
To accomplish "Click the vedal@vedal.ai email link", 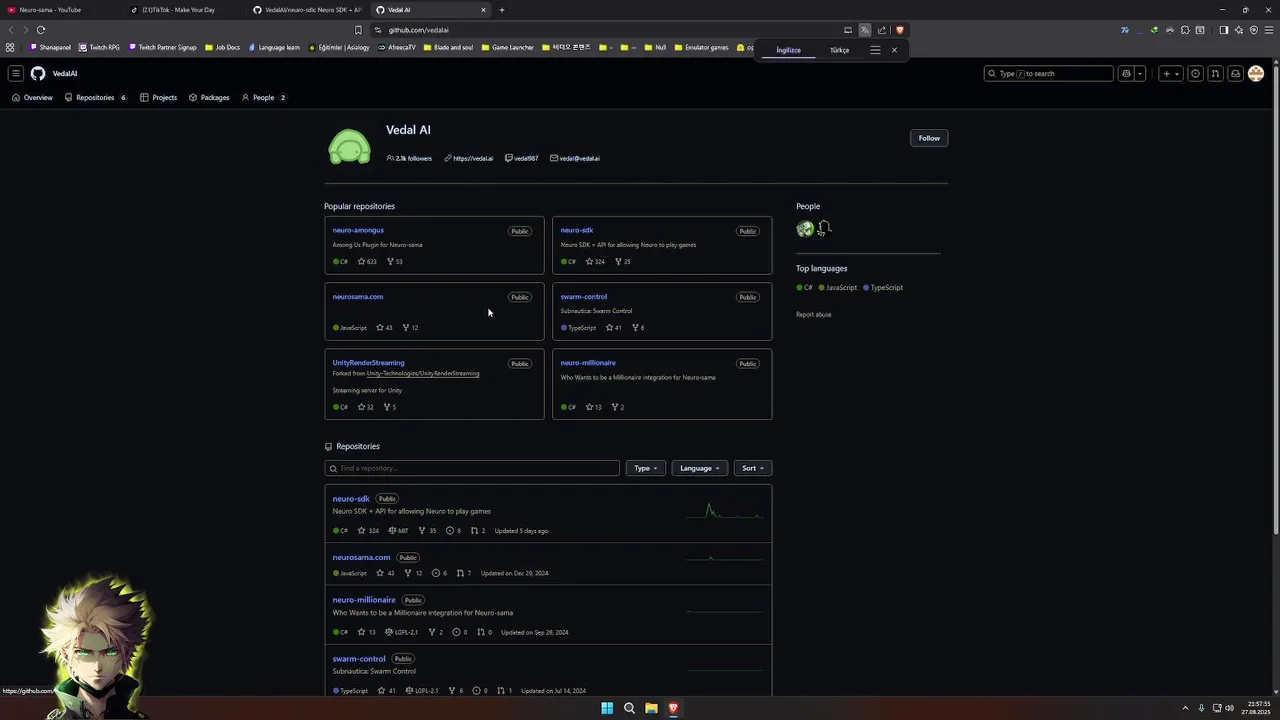I will point(579,158).
